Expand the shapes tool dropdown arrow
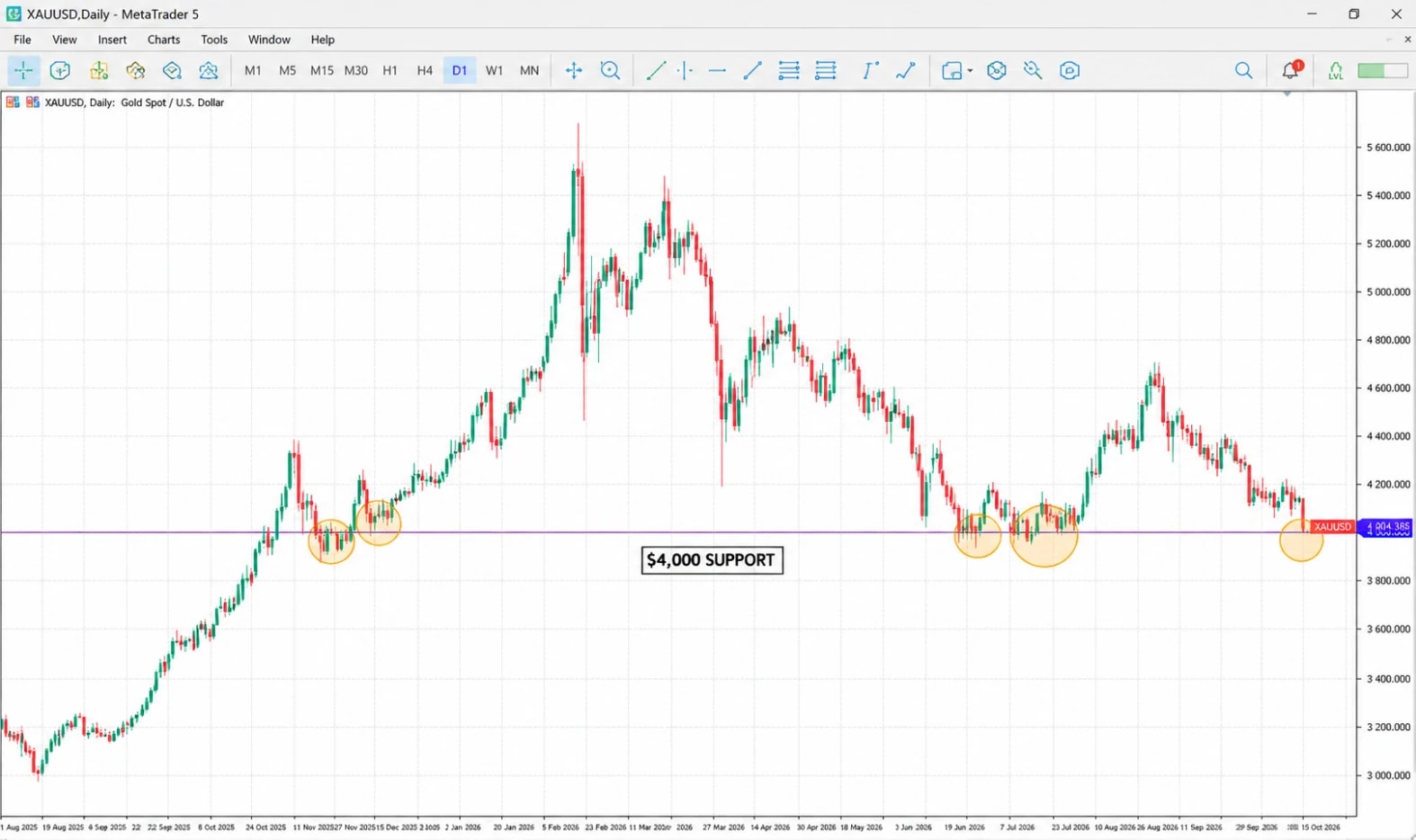Viewport: 1416px width, 840px height. [970, 71]
